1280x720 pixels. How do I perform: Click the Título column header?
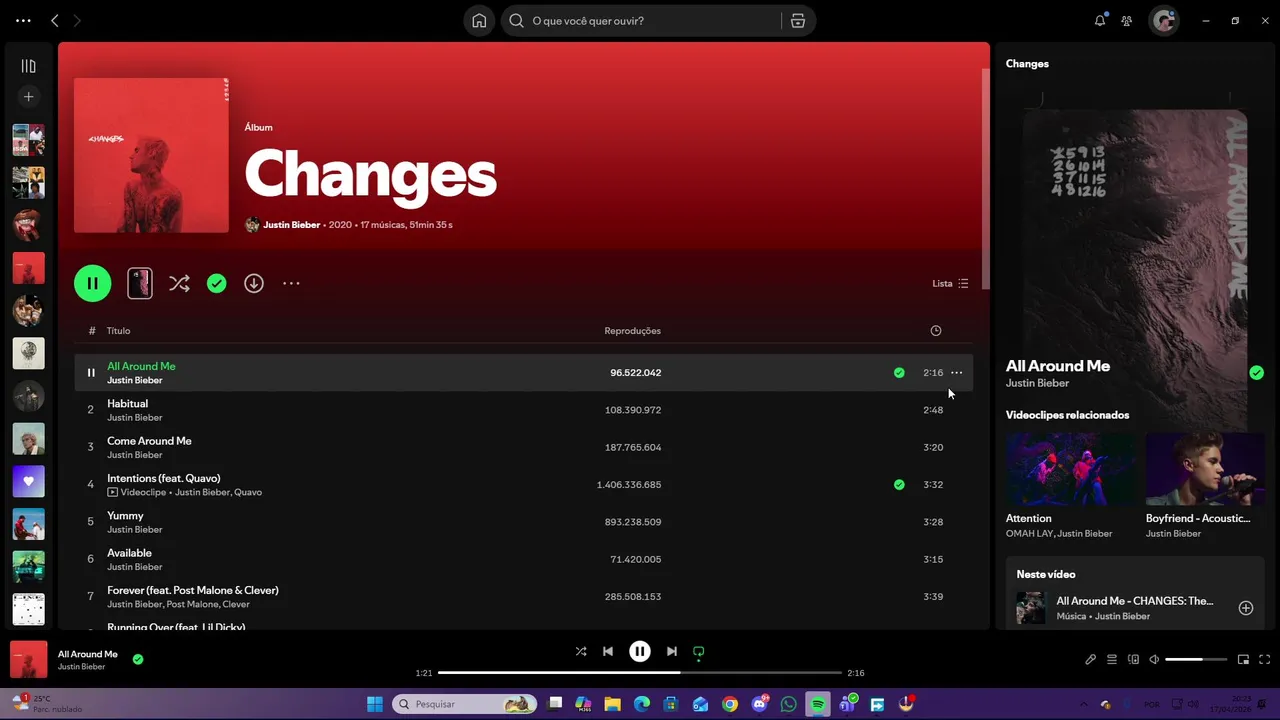point(118,331)
